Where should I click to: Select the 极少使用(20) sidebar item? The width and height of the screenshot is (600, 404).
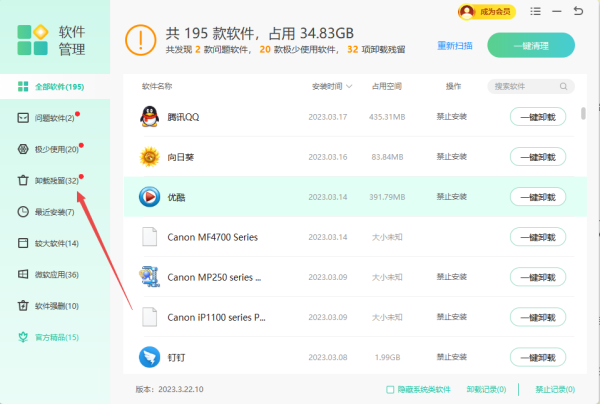pyautogui.click(x=55, y=149)
